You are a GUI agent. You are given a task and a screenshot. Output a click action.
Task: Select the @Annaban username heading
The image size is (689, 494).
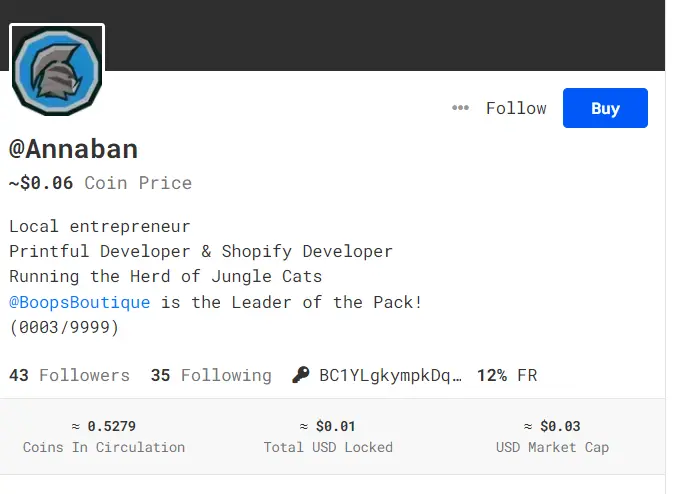click(74, 149)
